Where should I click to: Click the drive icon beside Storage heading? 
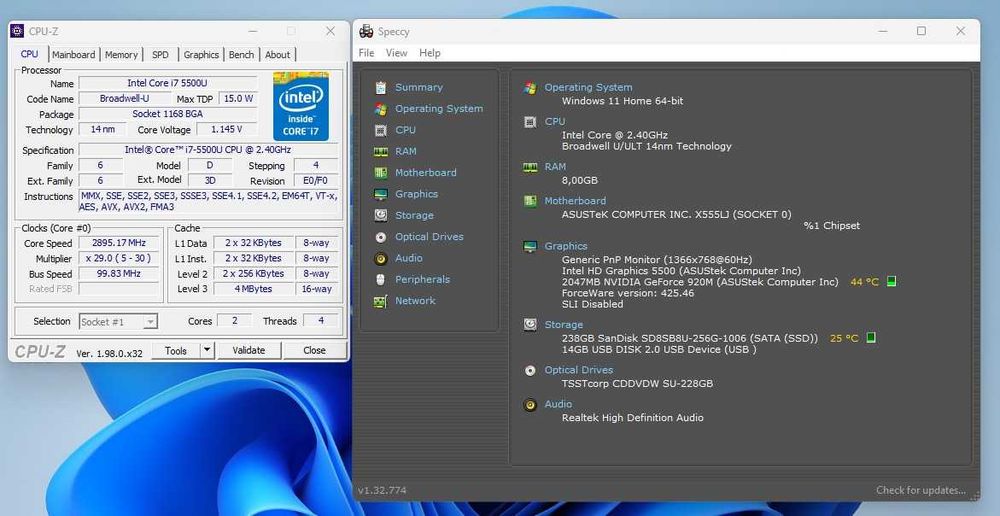530,325
